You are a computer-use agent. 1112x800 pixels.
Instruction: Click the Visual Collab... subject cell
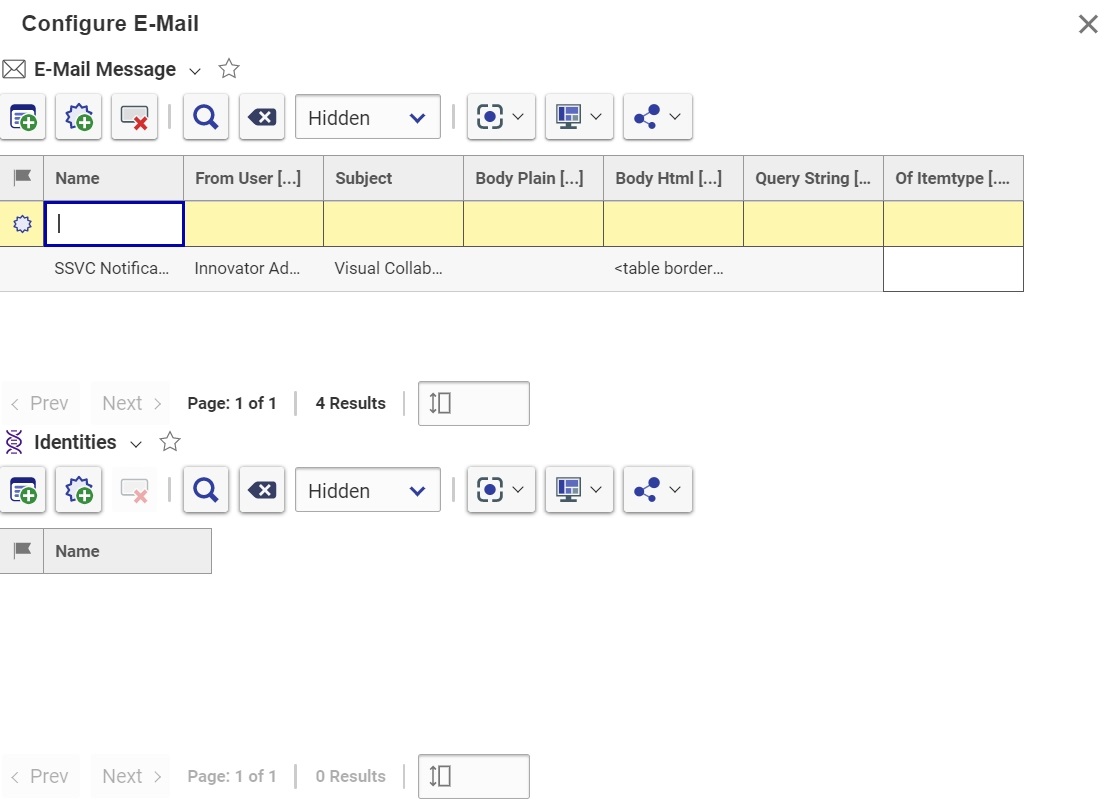394,269
